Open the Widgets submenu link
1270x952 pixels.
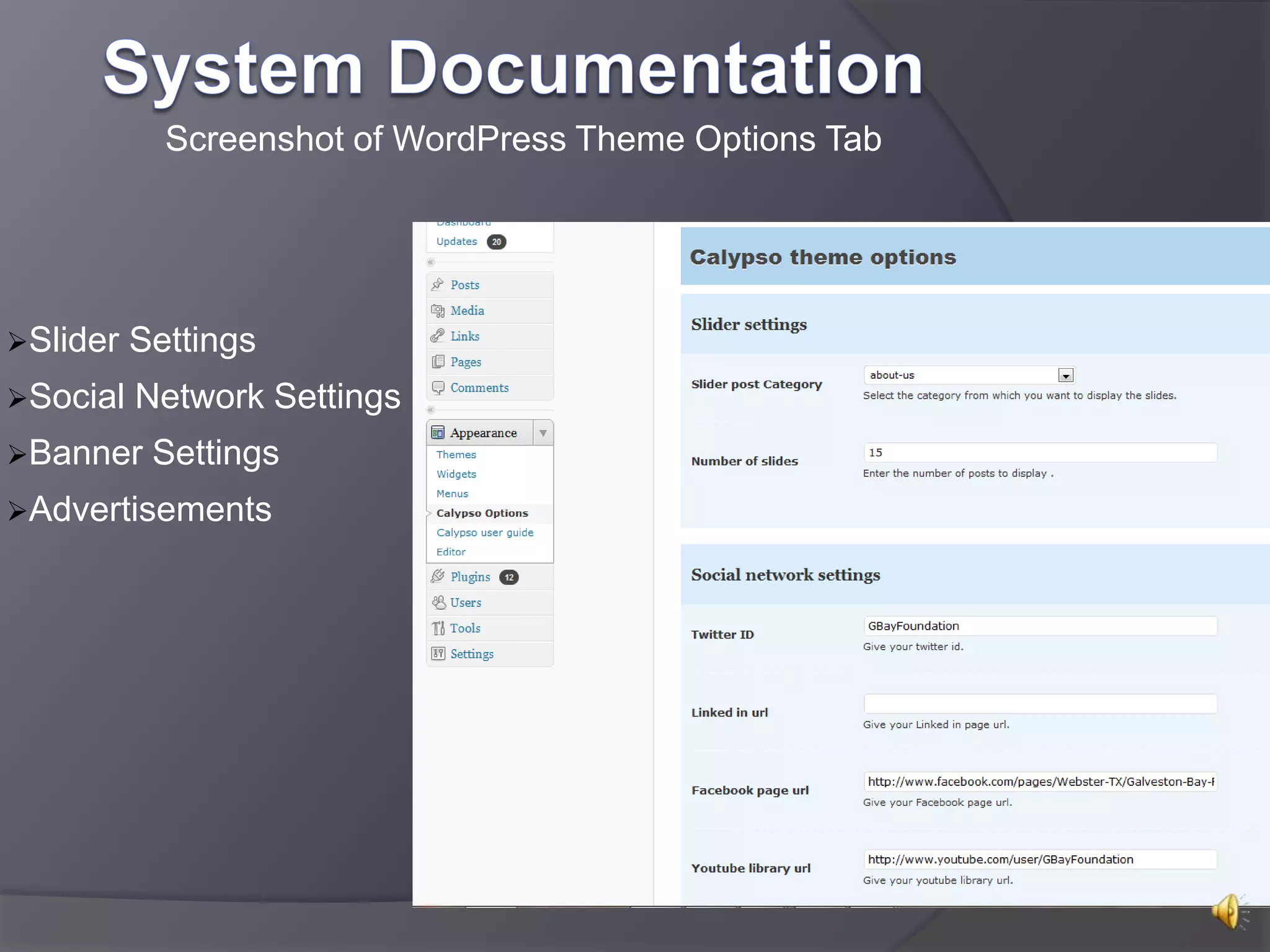pos(456,474)
